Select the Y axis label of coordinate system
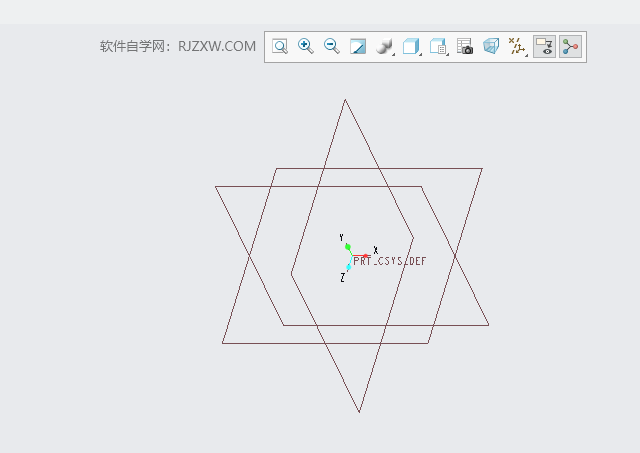640x453 pixels. 342,238
